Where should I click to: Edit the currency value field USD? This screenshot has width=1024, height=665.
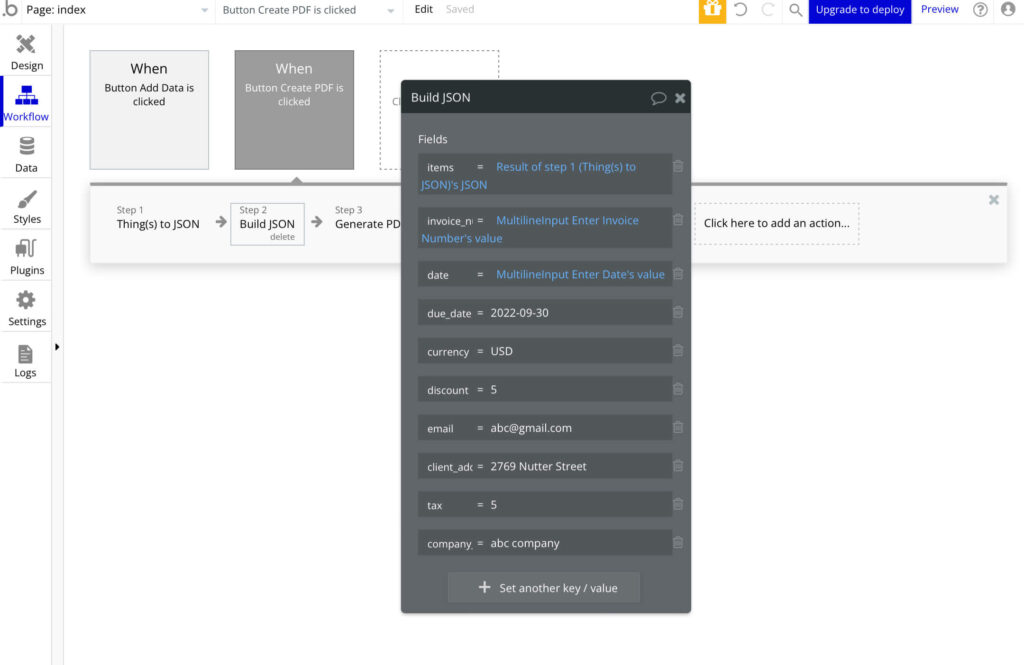pyautogui.click(x=579, y=351)
